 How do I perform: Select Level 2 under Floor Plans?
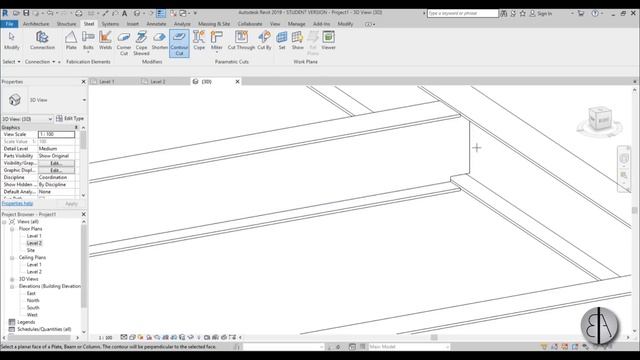(34, 243)
